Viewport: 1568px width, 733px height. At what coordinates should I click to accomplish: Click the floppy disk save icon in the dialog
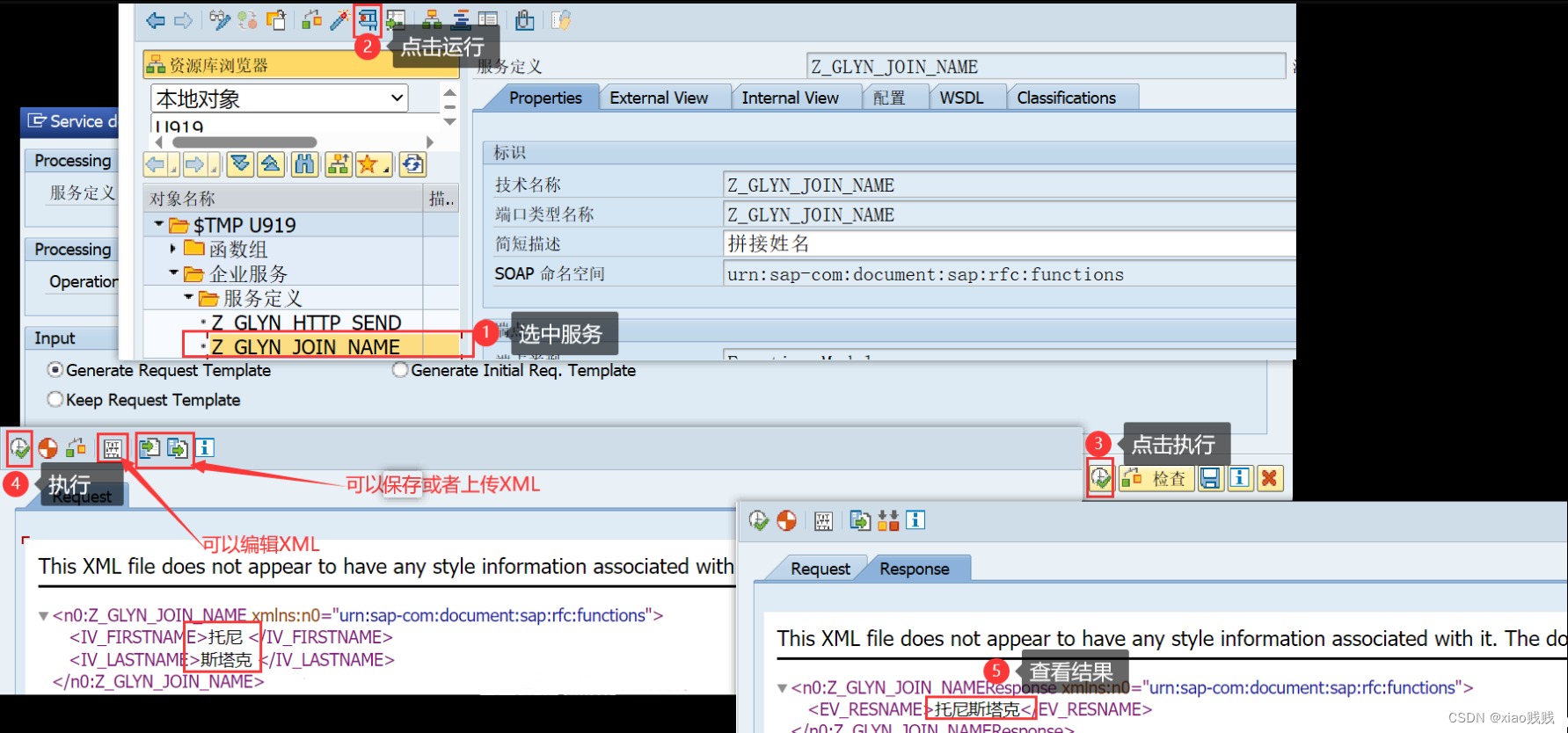point(1210,478)
